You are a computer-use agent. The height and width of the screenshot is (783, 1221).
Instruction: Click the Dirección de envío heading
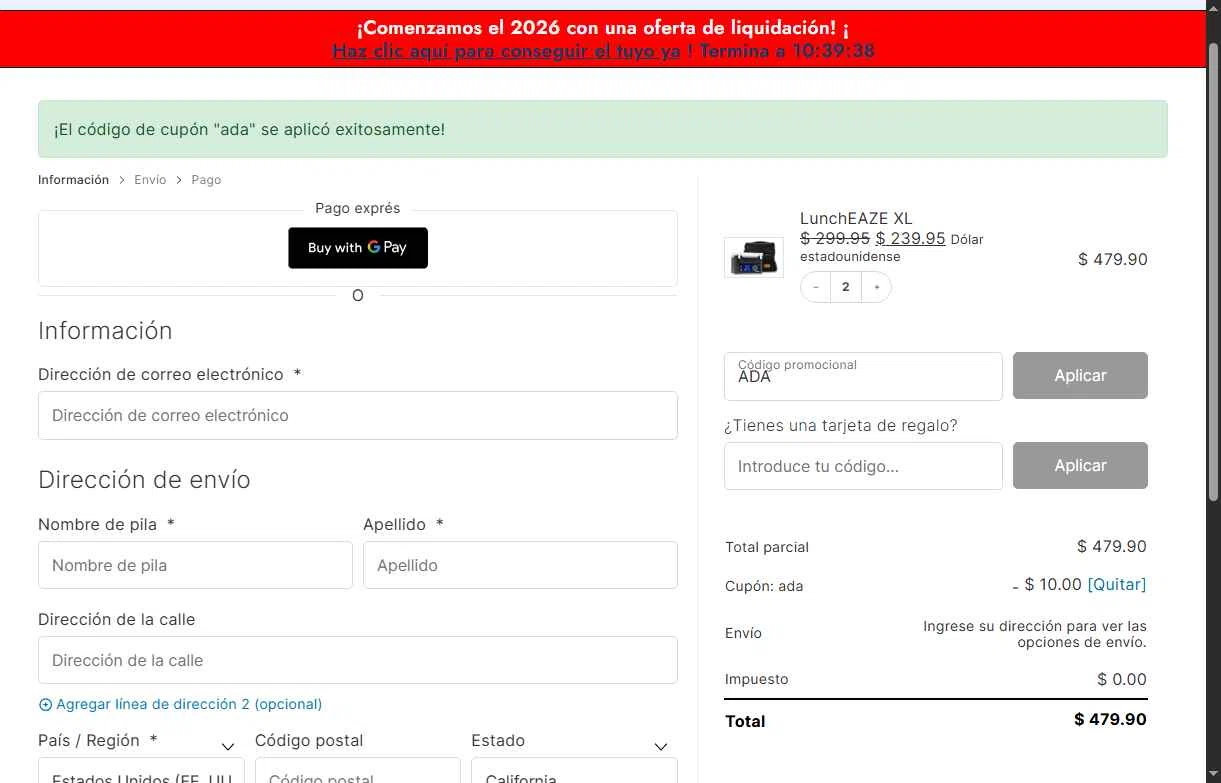click(x=144, y=480)
